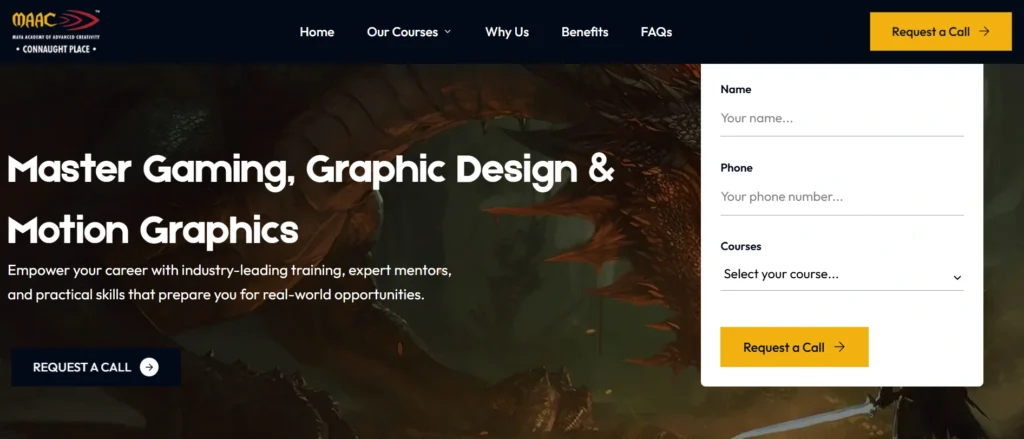Click inside the Your name field
This screenshot has width=1024, height=439.
(842, 119)
